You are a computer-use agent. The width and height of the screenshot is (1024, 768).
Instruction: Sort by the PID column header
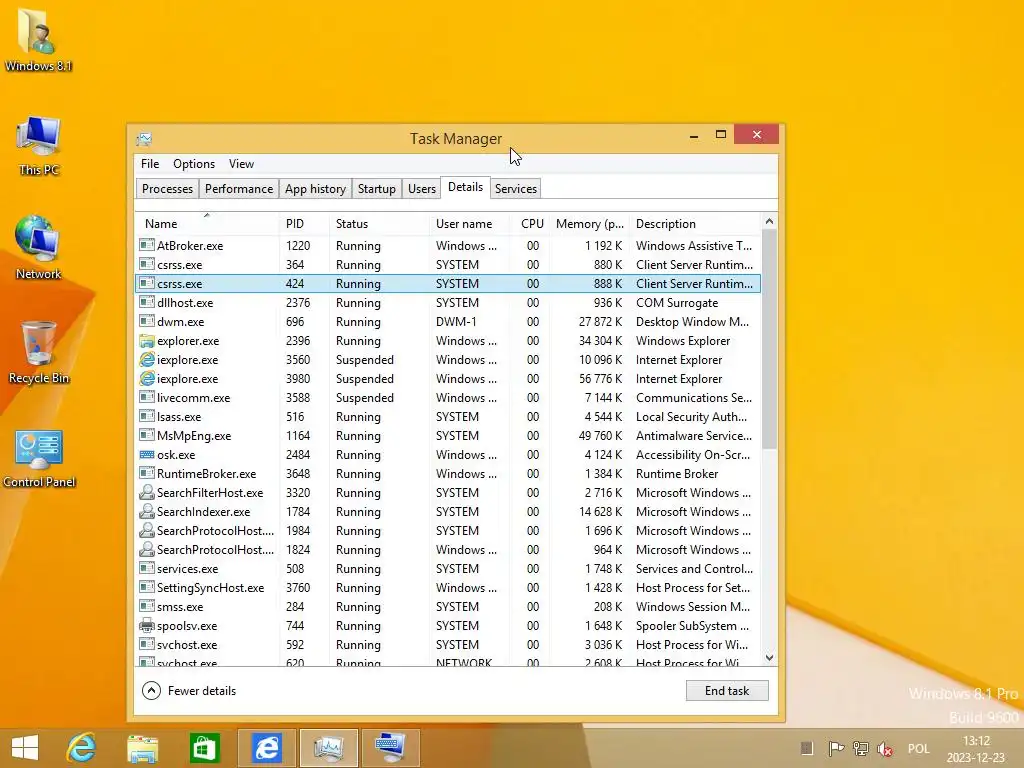[304, 223]
